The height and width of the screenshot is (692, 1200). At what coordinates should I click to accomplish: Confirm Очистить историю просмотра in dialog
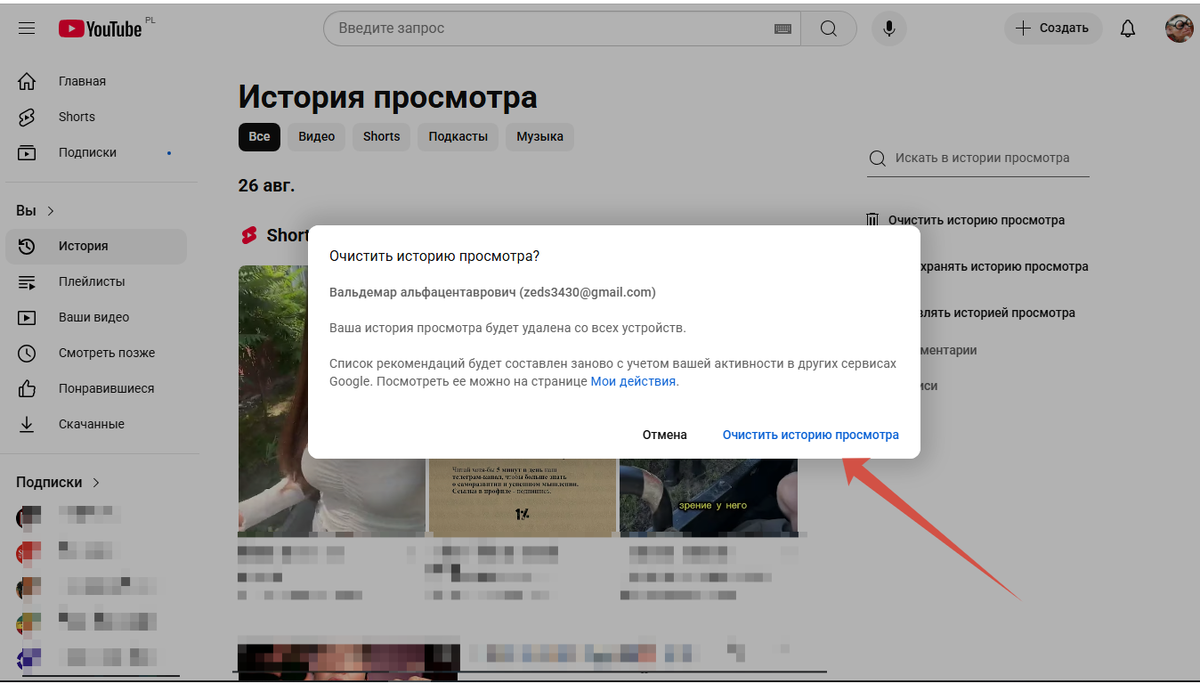(811, 435)
